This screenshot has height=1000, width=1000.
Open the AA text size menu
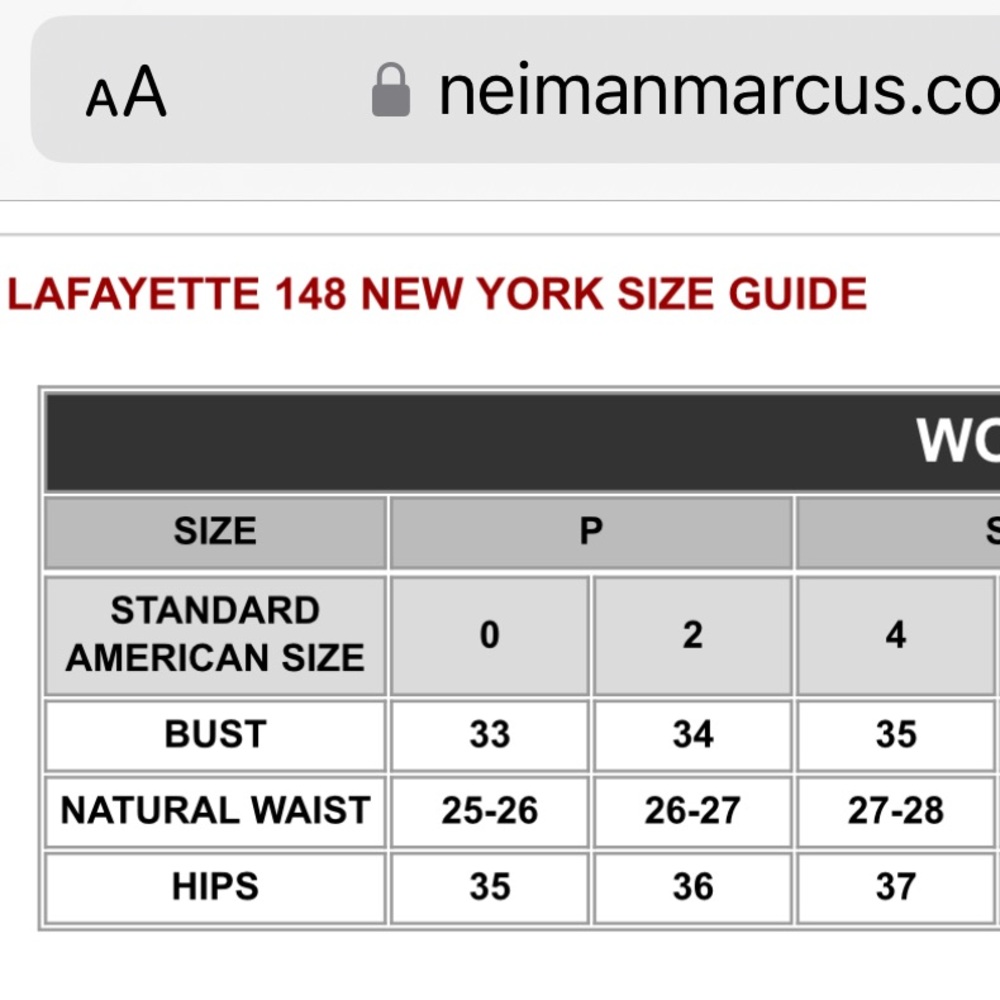126,92
